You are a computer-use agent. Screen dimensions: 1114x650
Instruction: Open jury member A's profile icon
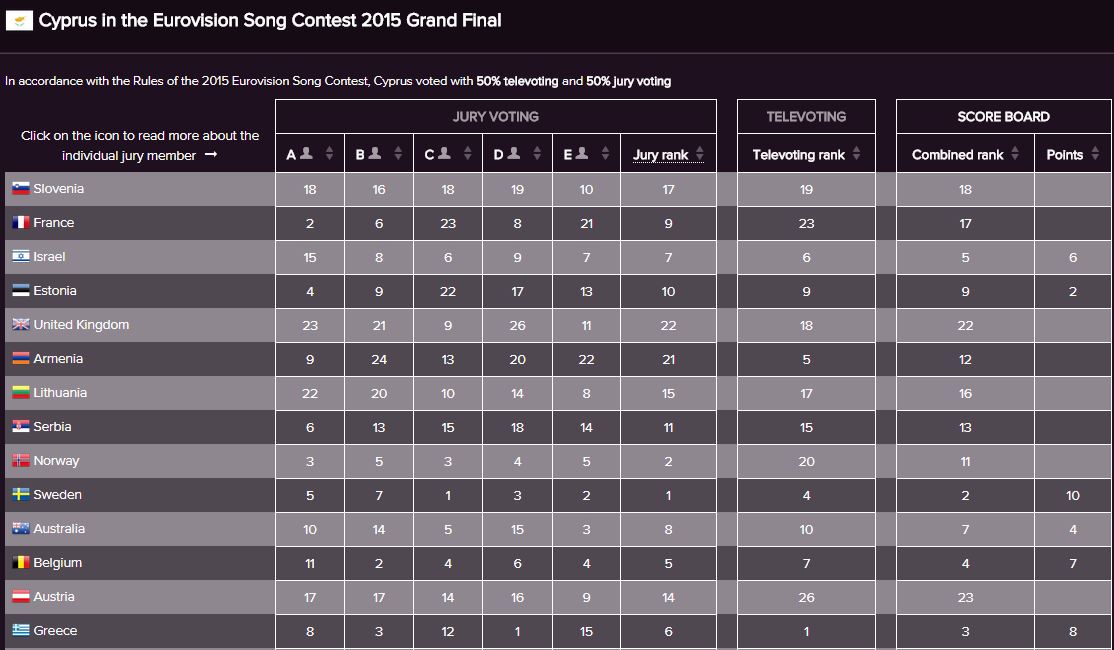click(x=306, y=154)
